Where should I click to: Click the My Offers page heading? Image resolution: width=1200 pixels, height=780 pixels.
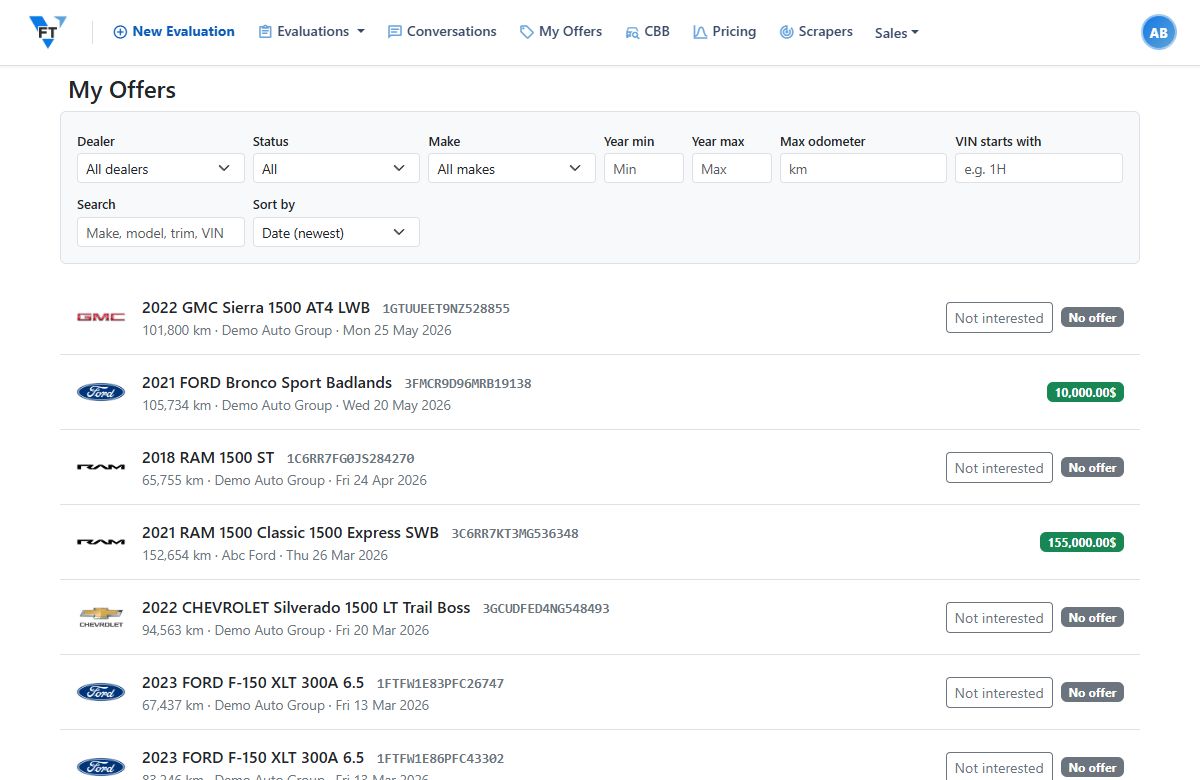coord(122,90)
